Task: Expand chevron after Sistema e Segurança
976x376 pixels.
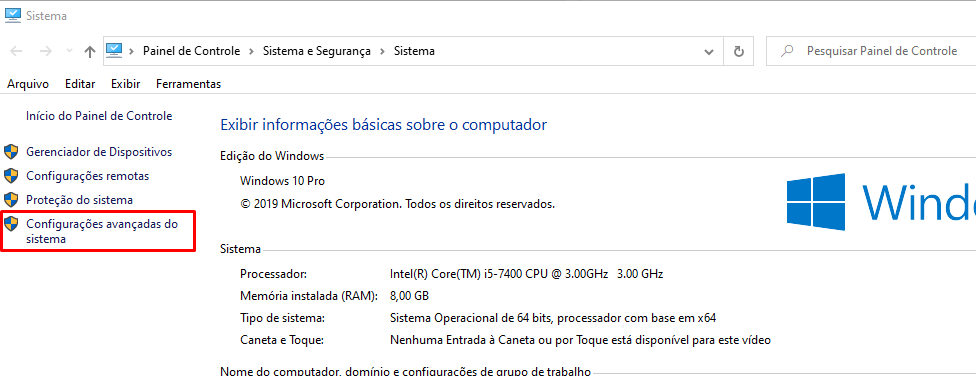Action: tap(382, 52)
